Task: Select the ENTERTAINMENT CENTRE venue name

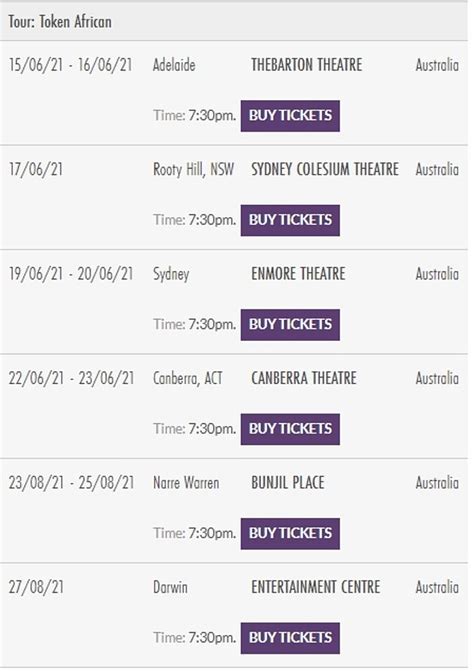Action: (x=316, y=587)
